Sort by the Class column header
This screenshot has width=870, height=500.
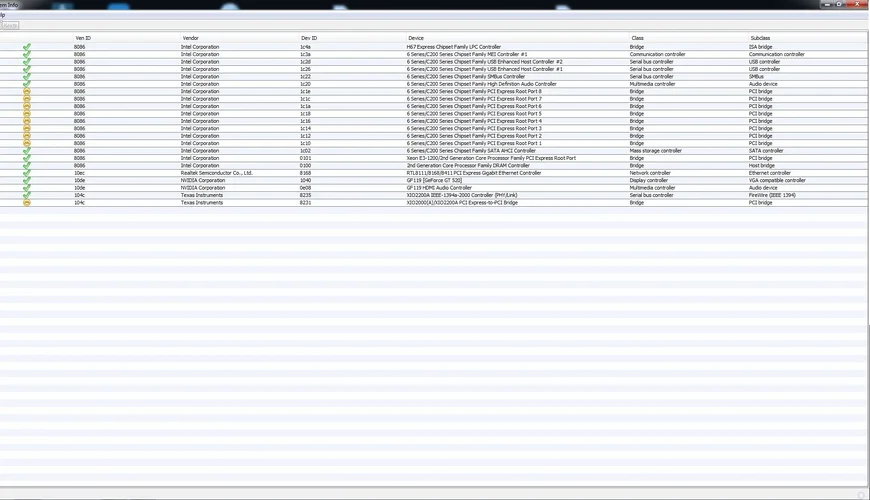tap(637, 38)
